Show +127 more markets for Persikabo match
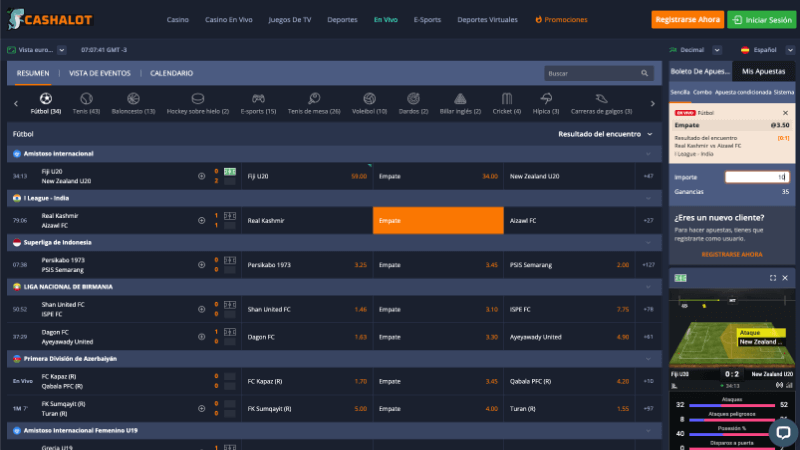Viewport: 800px width, 450px height. coord(648,265)
